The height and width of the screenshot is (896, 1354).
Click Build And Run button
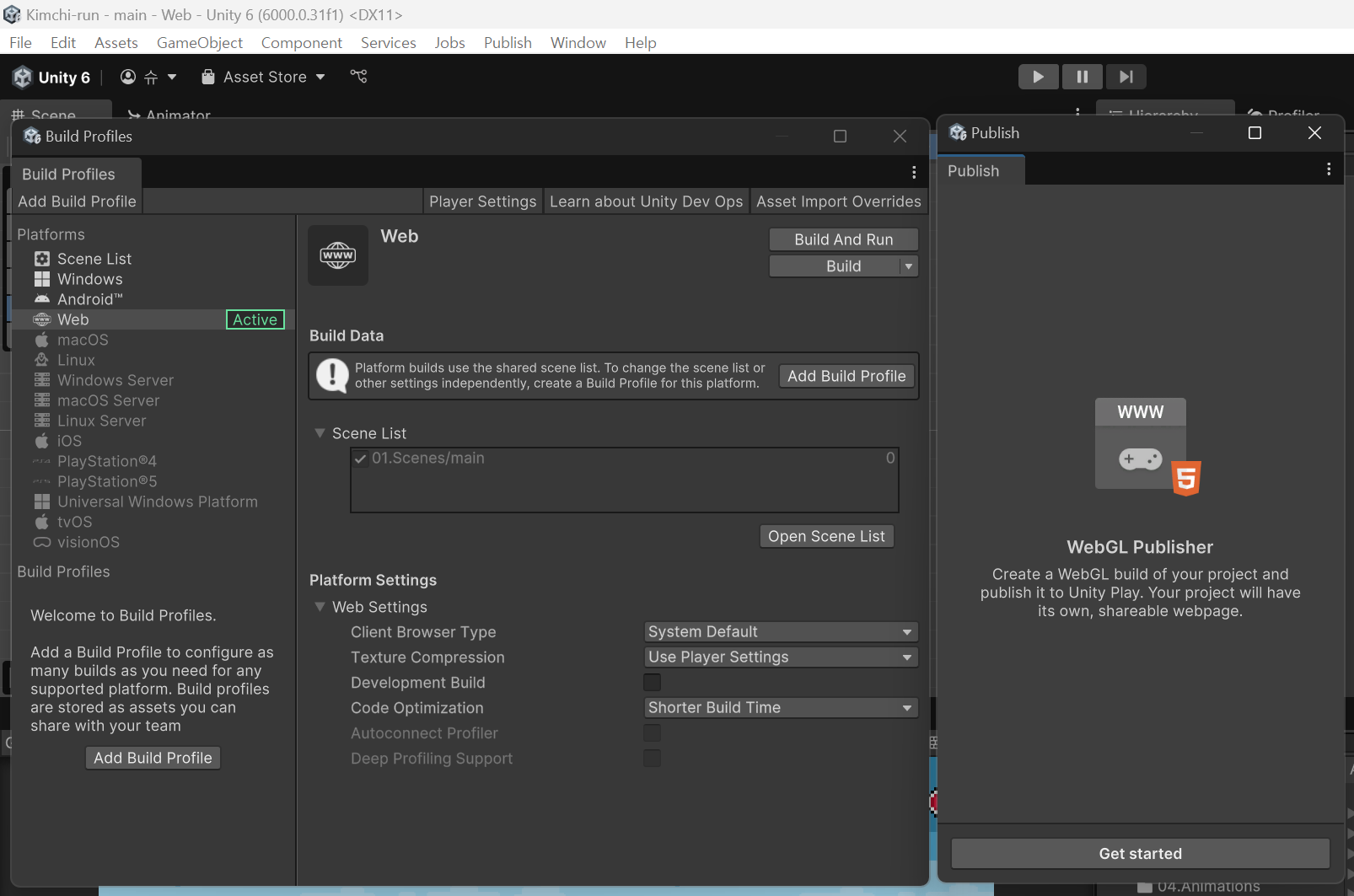click(844, 239)
